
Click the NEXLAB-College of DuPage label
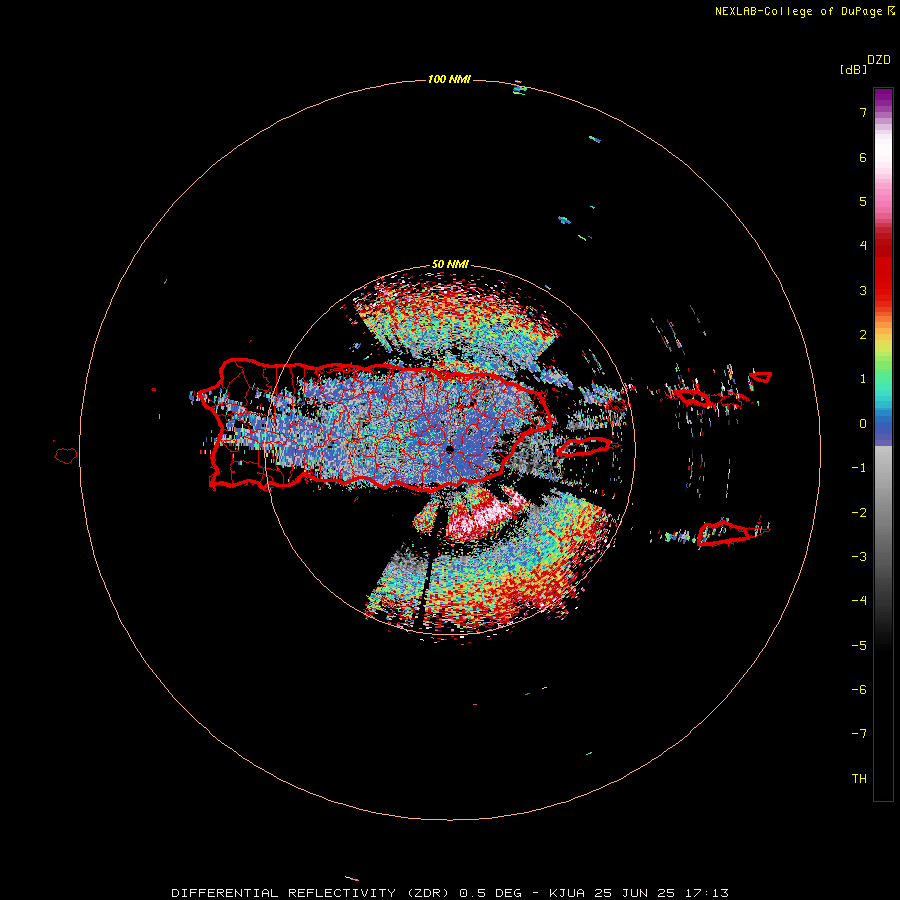pyautogui.click(x=798, y=11)
